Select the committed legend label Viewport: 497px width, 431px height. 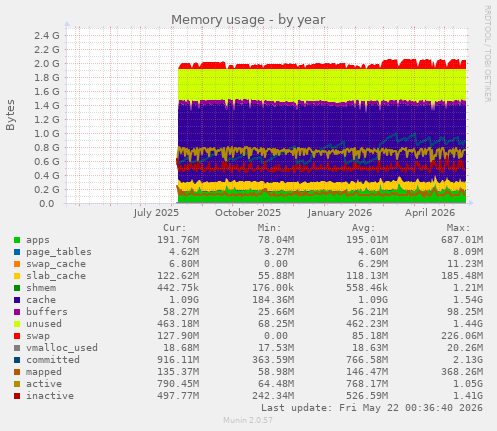[53, 360]
